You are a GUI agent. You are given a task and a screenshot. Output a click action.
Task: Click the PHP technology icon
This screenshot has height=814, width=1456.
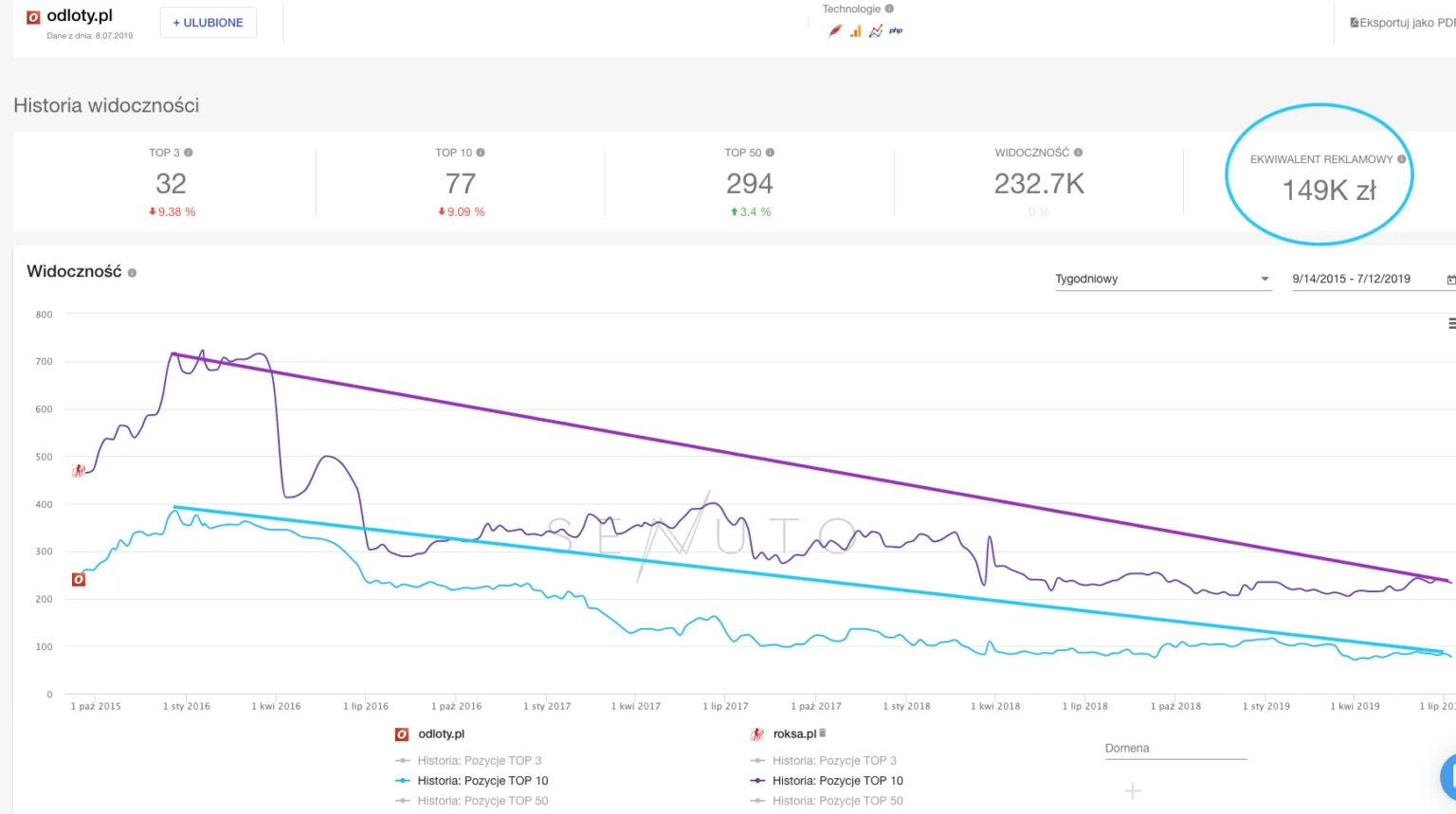click(896, 31)
